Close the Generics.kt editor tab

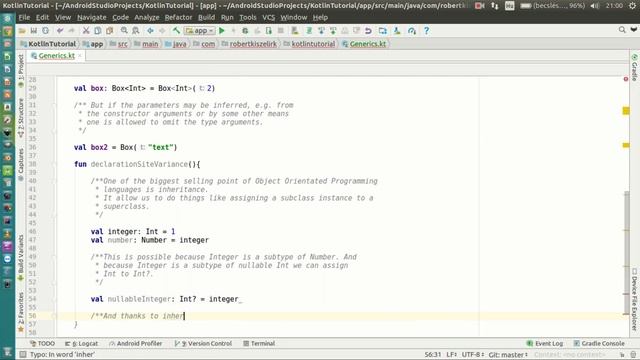point(80,56)
